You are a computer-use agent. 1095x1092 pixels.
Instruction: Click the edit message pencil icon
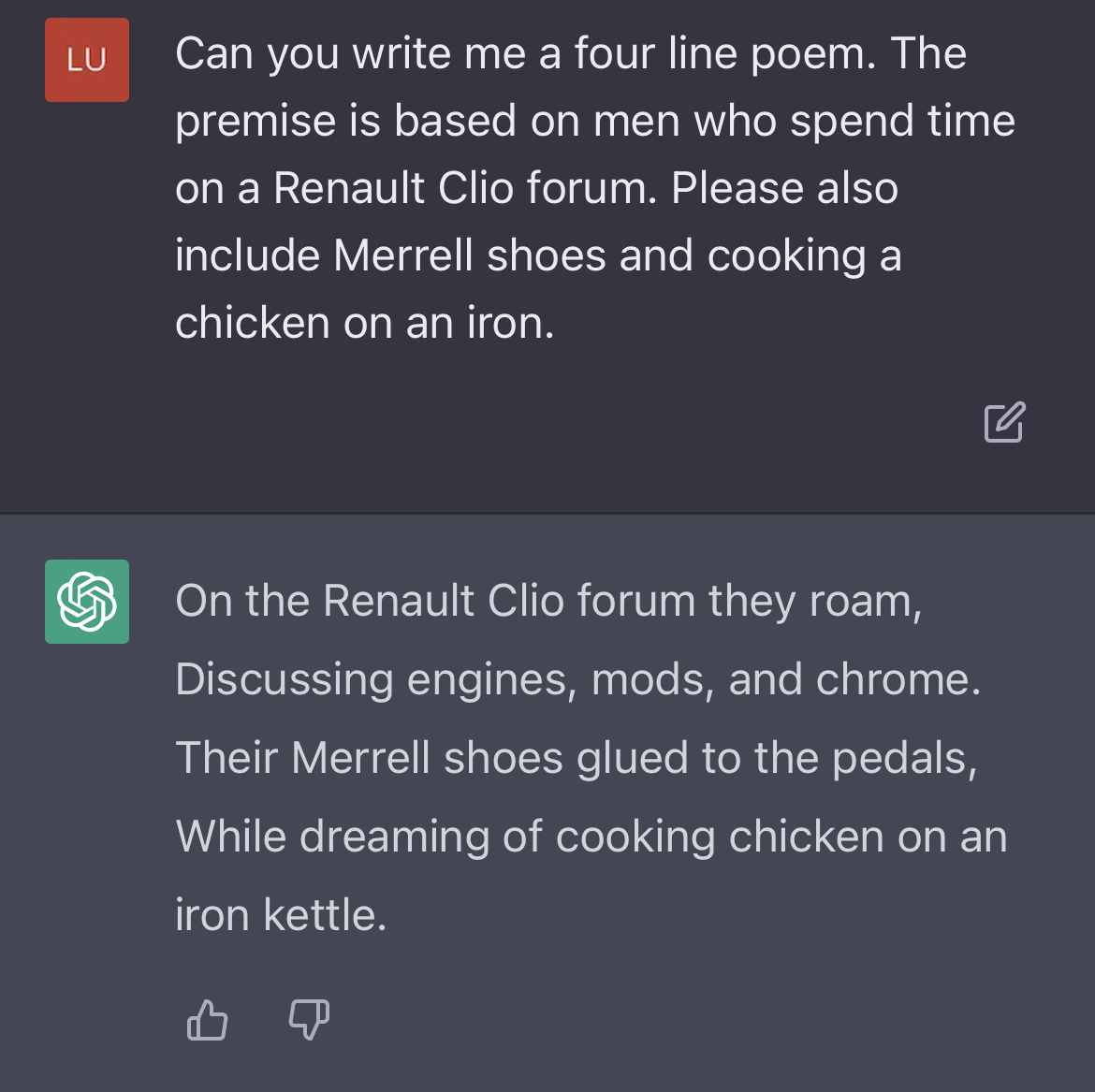[x=1004, y=422]
